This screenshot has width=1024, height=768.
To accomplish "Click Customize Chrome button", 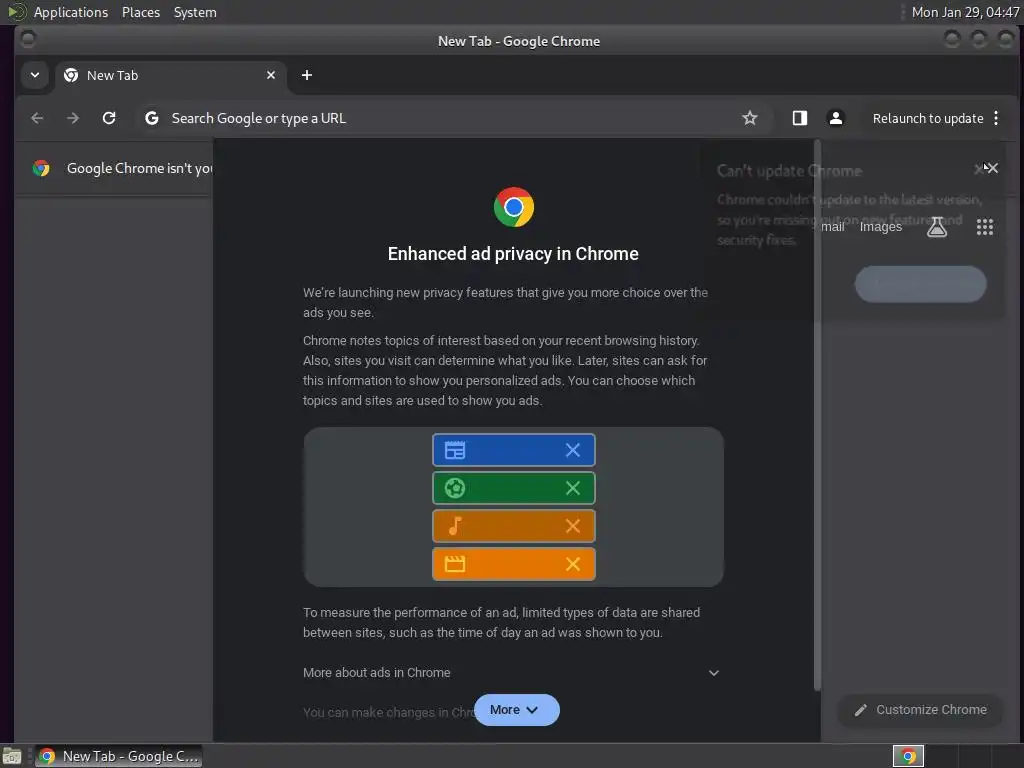I will 921,710.
